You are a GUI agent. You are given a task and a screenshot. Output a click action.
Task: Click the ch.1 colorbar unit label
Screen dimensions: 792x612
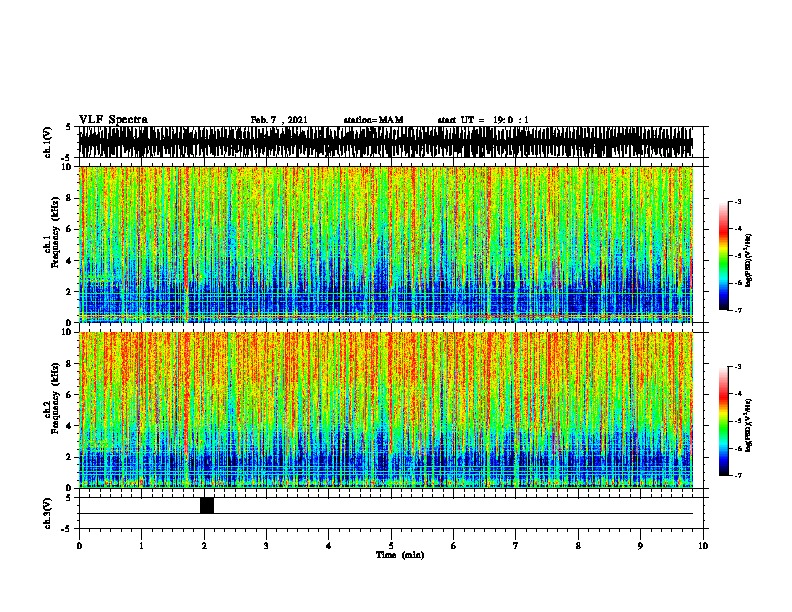click(749, 260)
